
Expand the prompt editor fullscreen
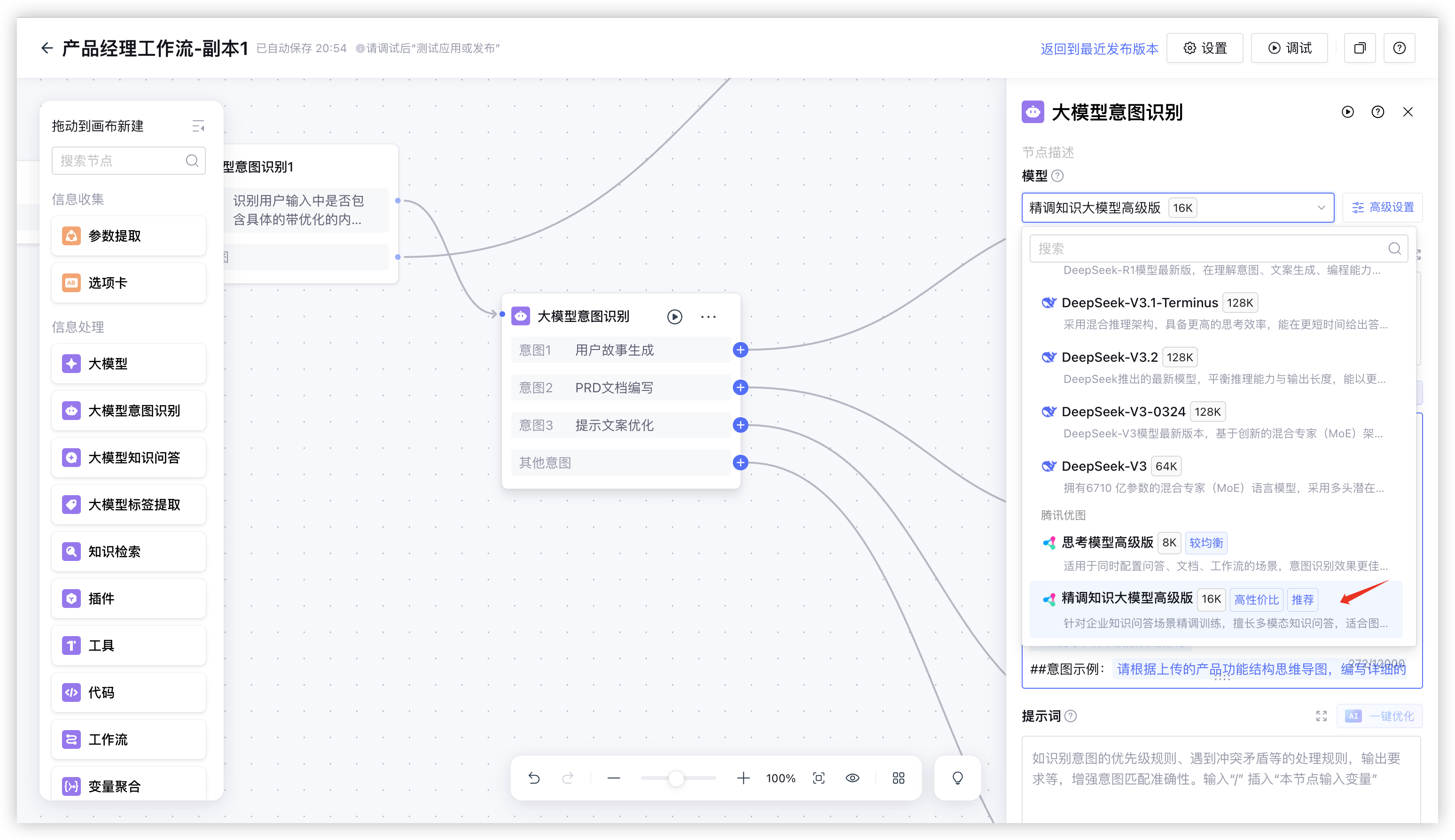(x=1321, y=716)
